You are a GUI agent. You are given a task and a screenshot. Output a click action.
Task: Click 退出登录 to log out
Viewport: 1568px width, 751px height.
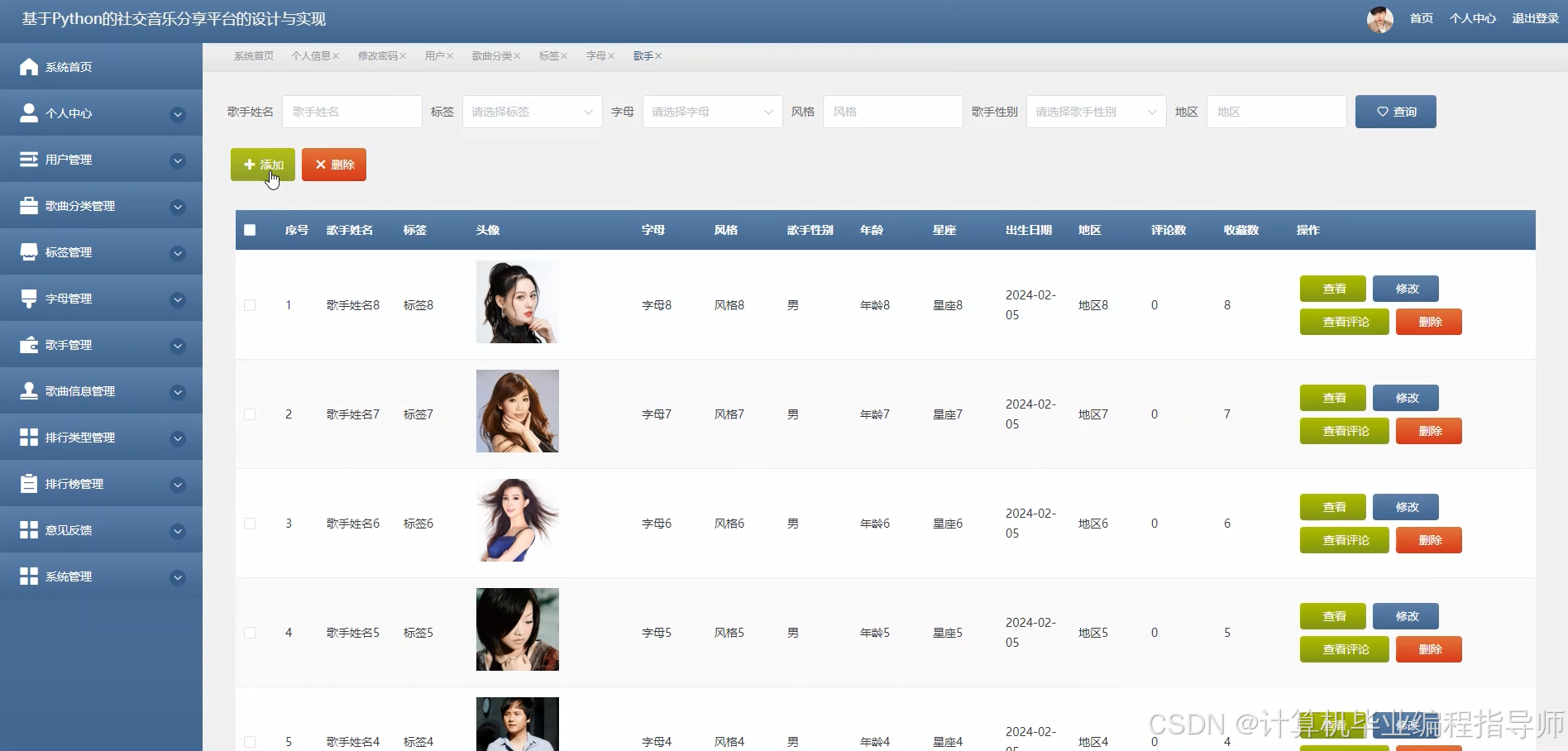[x=1535, y=18]
